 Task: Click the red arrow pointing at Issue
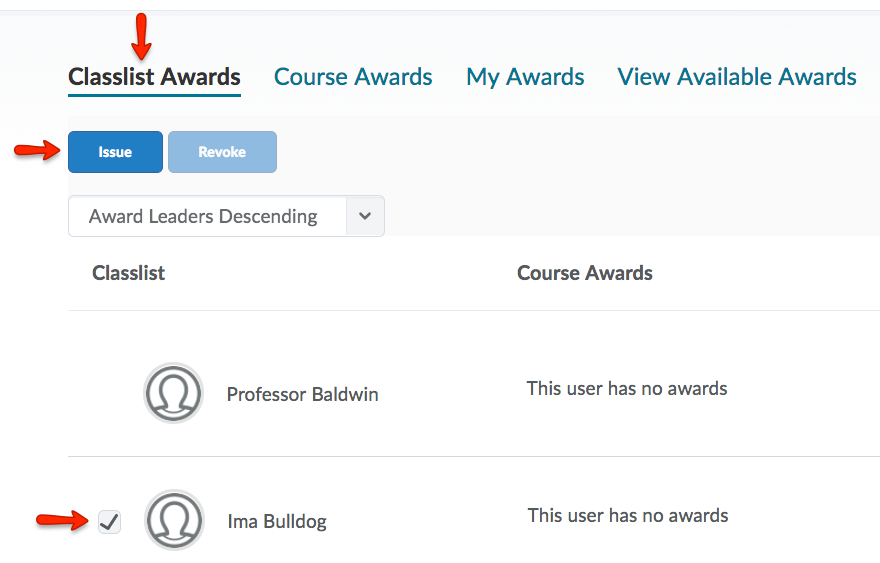point(37,151)
